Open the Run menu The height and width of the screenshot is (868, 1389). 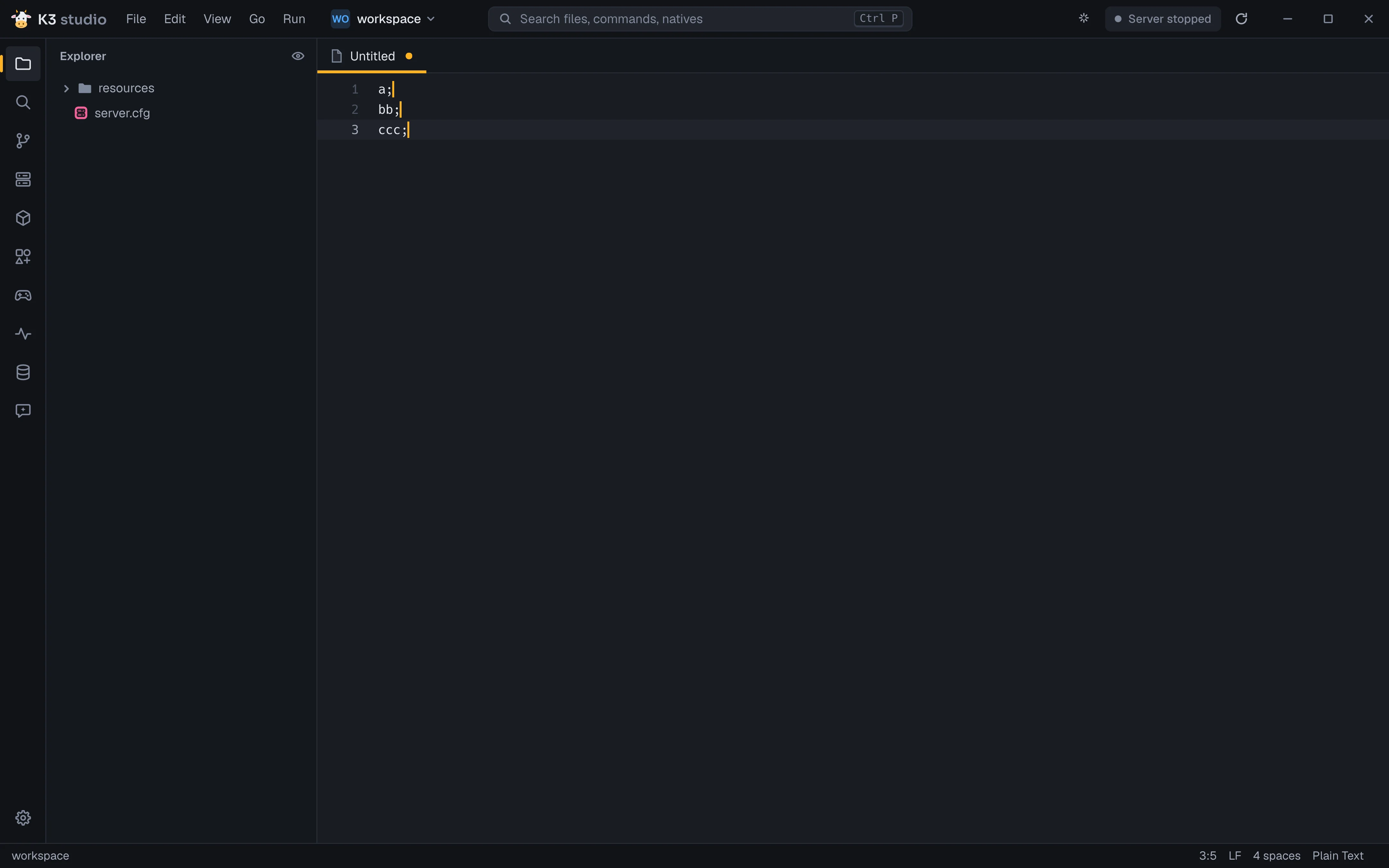(294, 19)
